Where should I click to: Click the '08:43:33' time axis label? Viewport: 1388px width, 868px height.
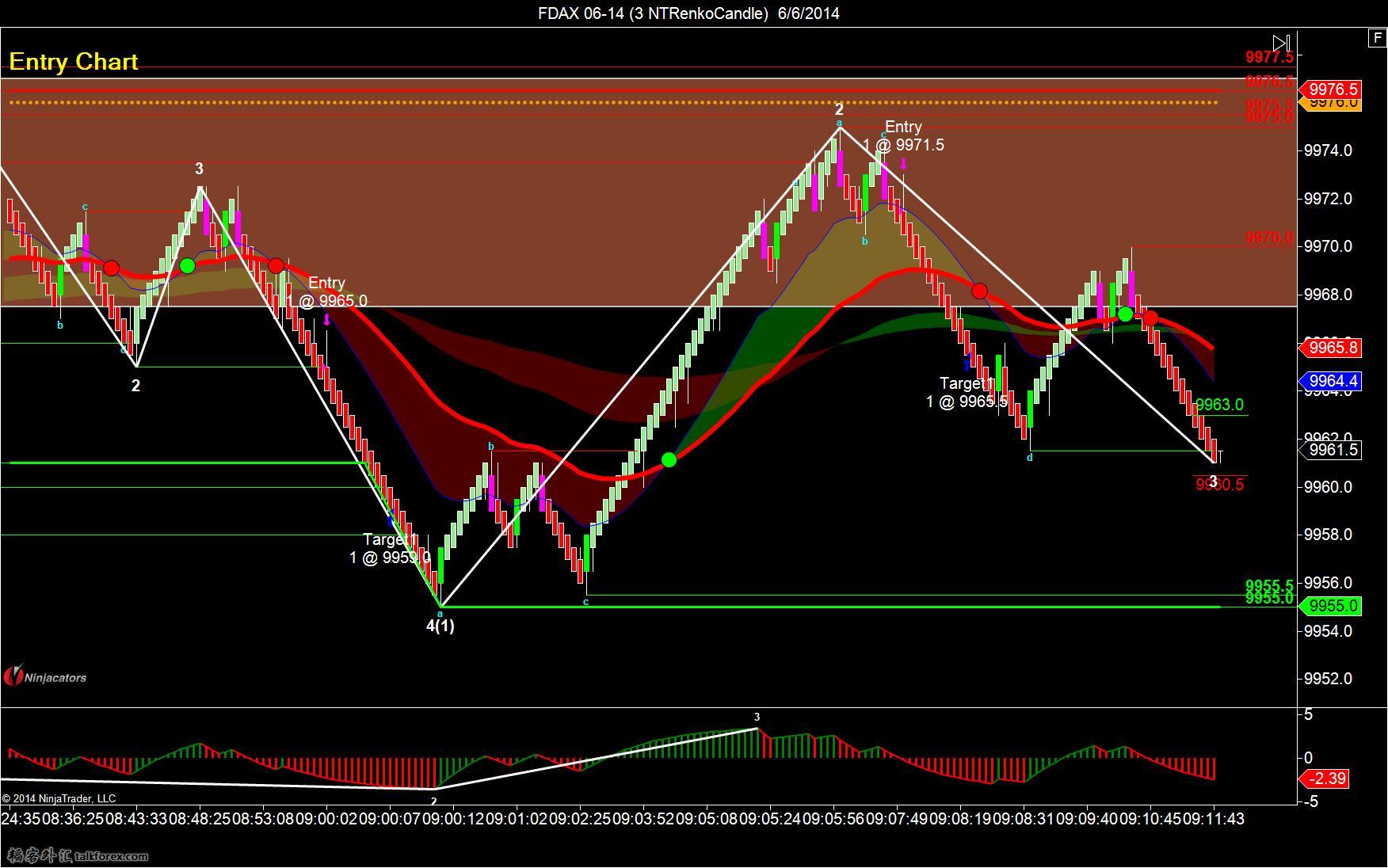pyautogui.click(x=136, y=818)
